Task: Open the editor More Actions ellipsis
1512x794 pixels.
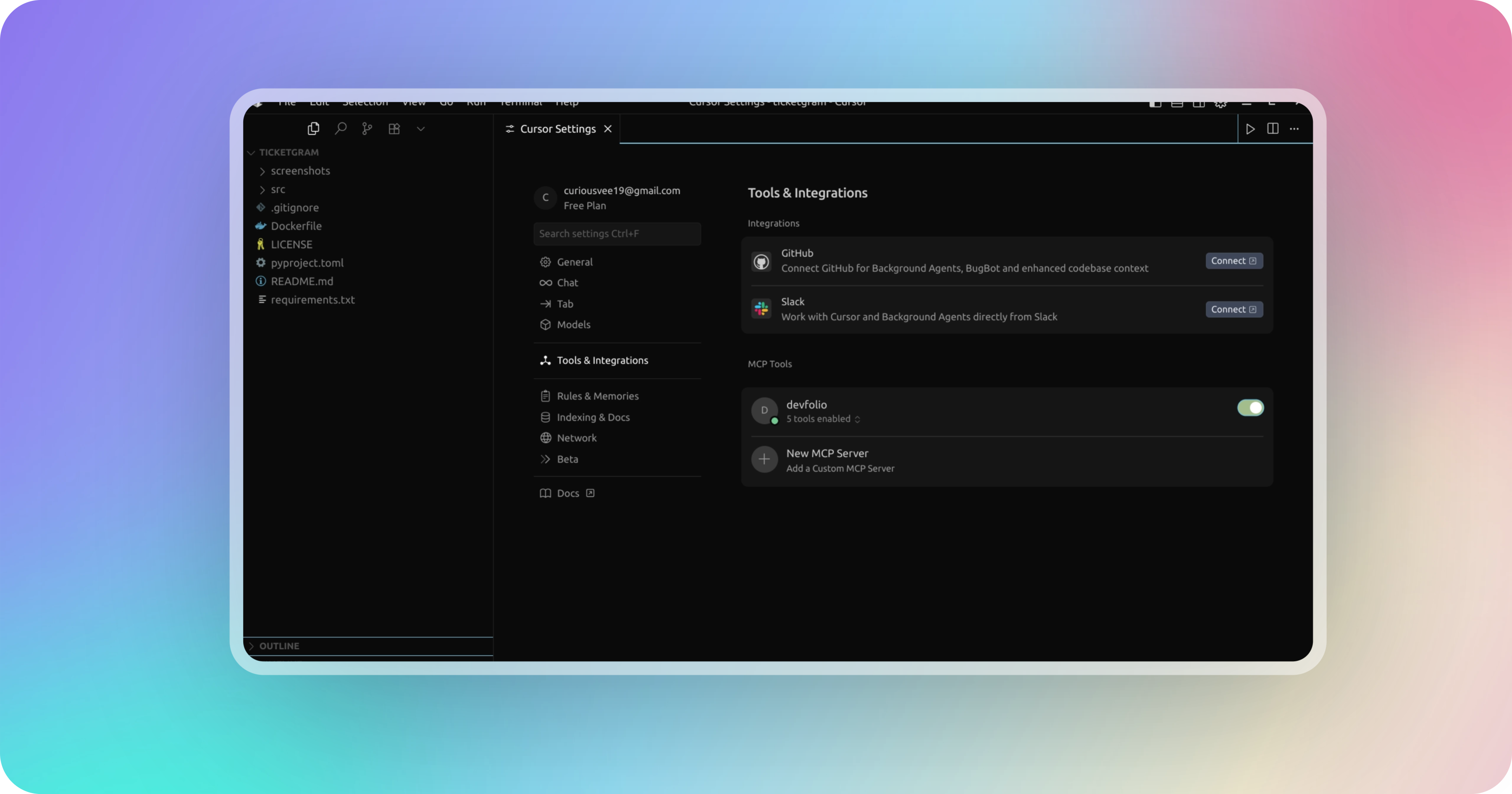Action: 1294,129
